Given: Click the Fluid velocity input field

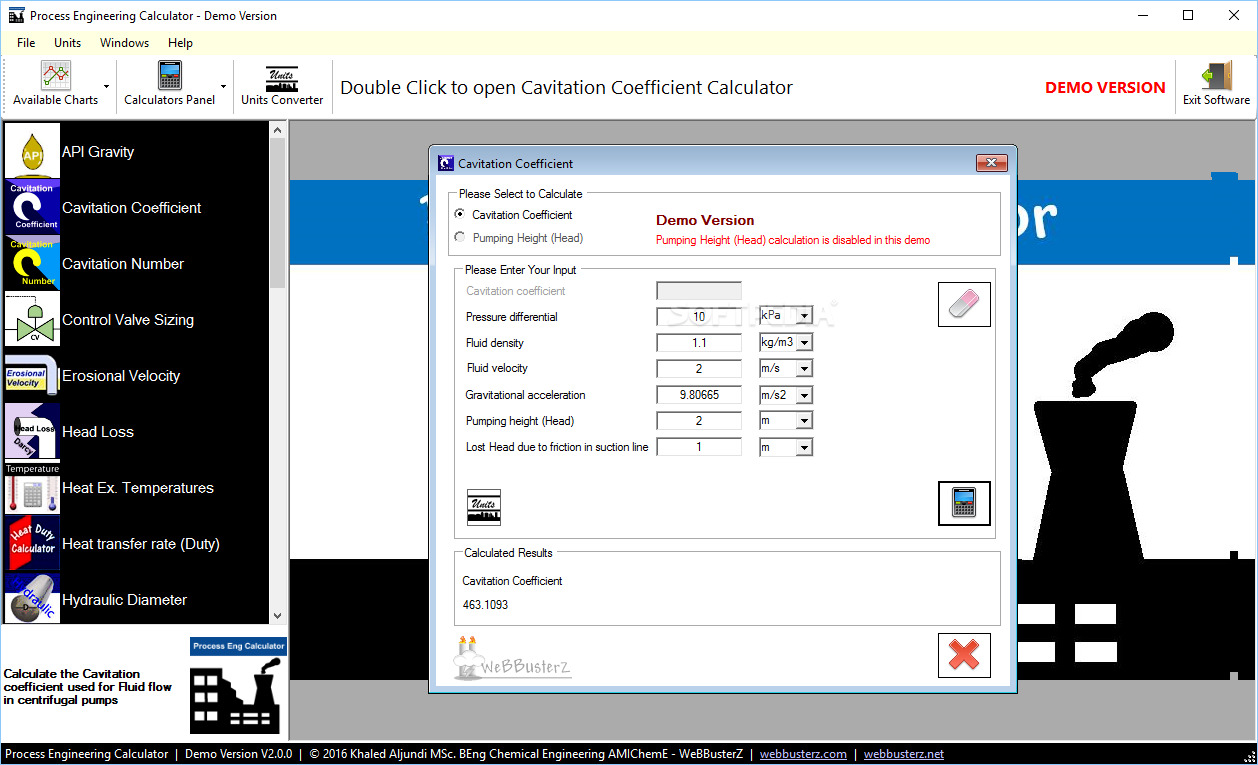Looking at the screenshot, I should 699,368.
